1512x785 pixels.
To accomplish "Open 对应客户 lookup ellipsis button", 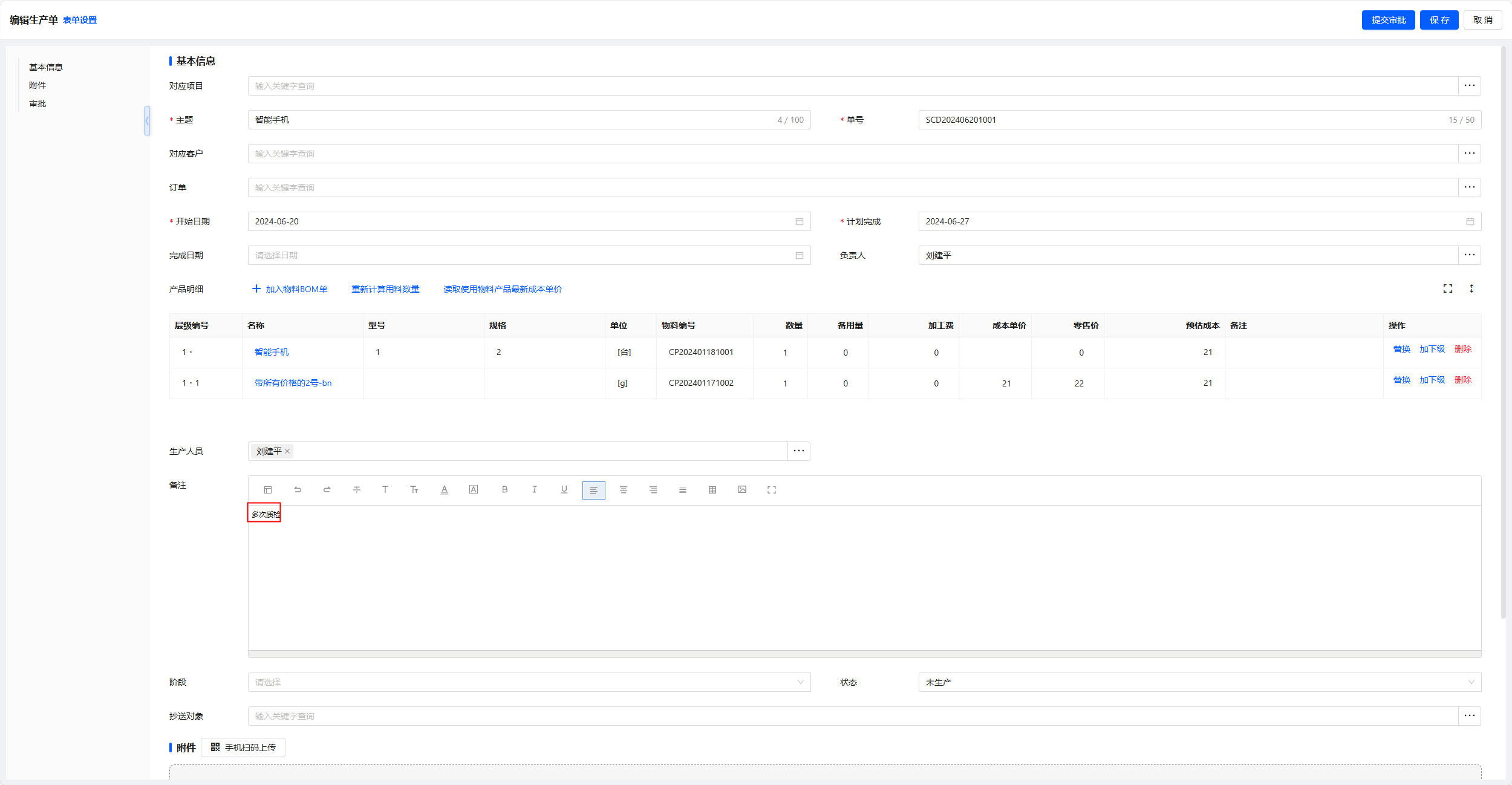I will [x=1470, y=154].
